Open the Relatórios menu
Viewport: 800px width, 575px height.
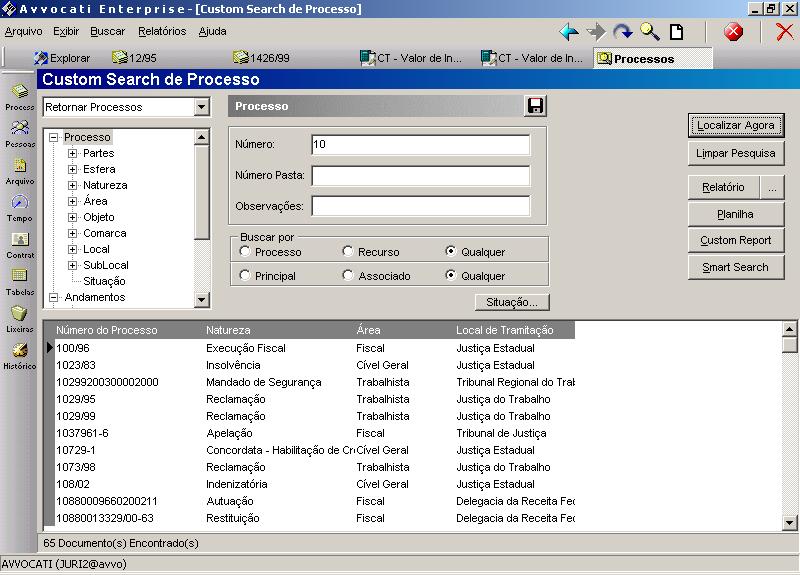(x=162, y=31)
